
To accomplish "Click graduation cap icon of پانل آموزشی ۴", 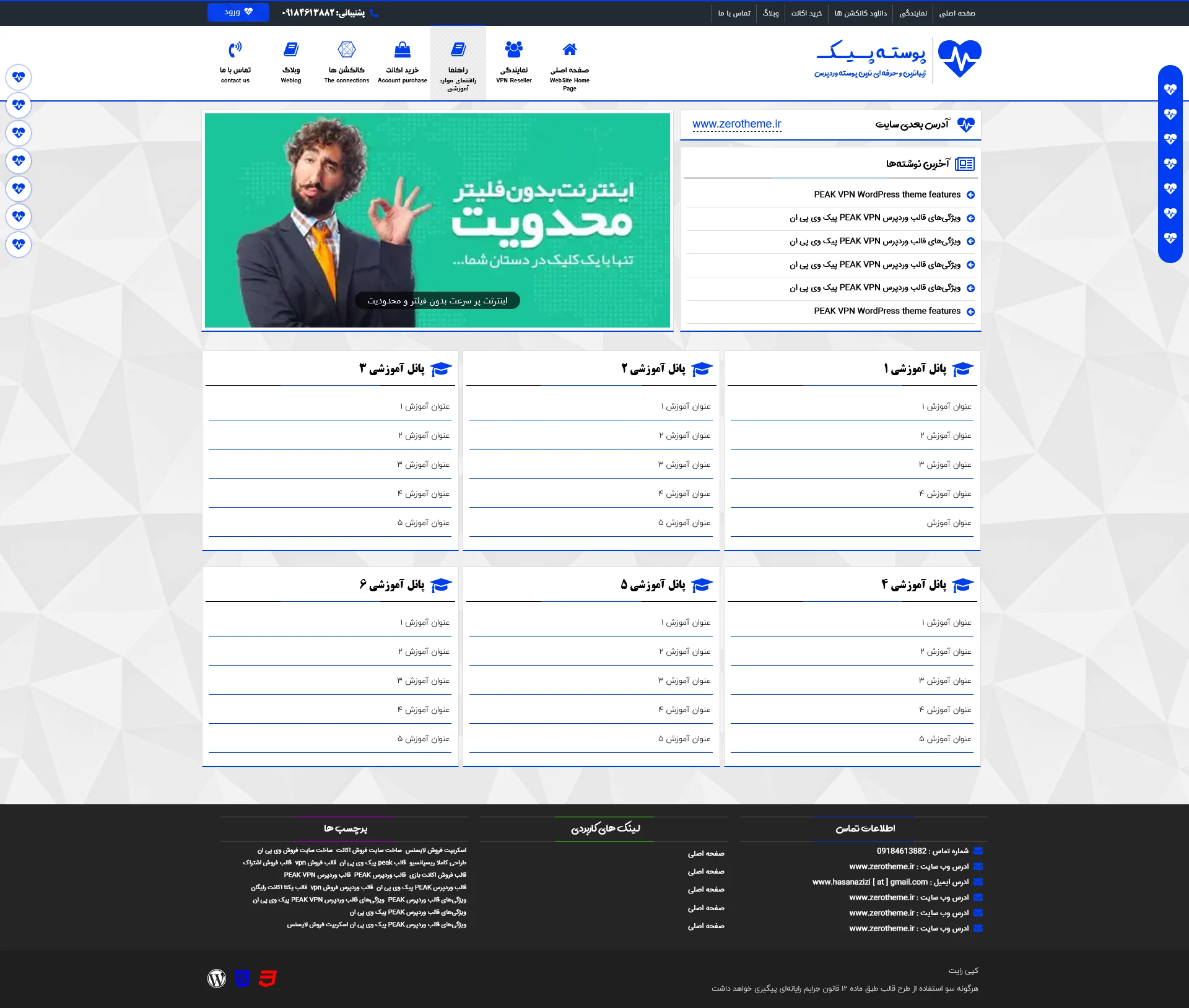I will [963, 585].
